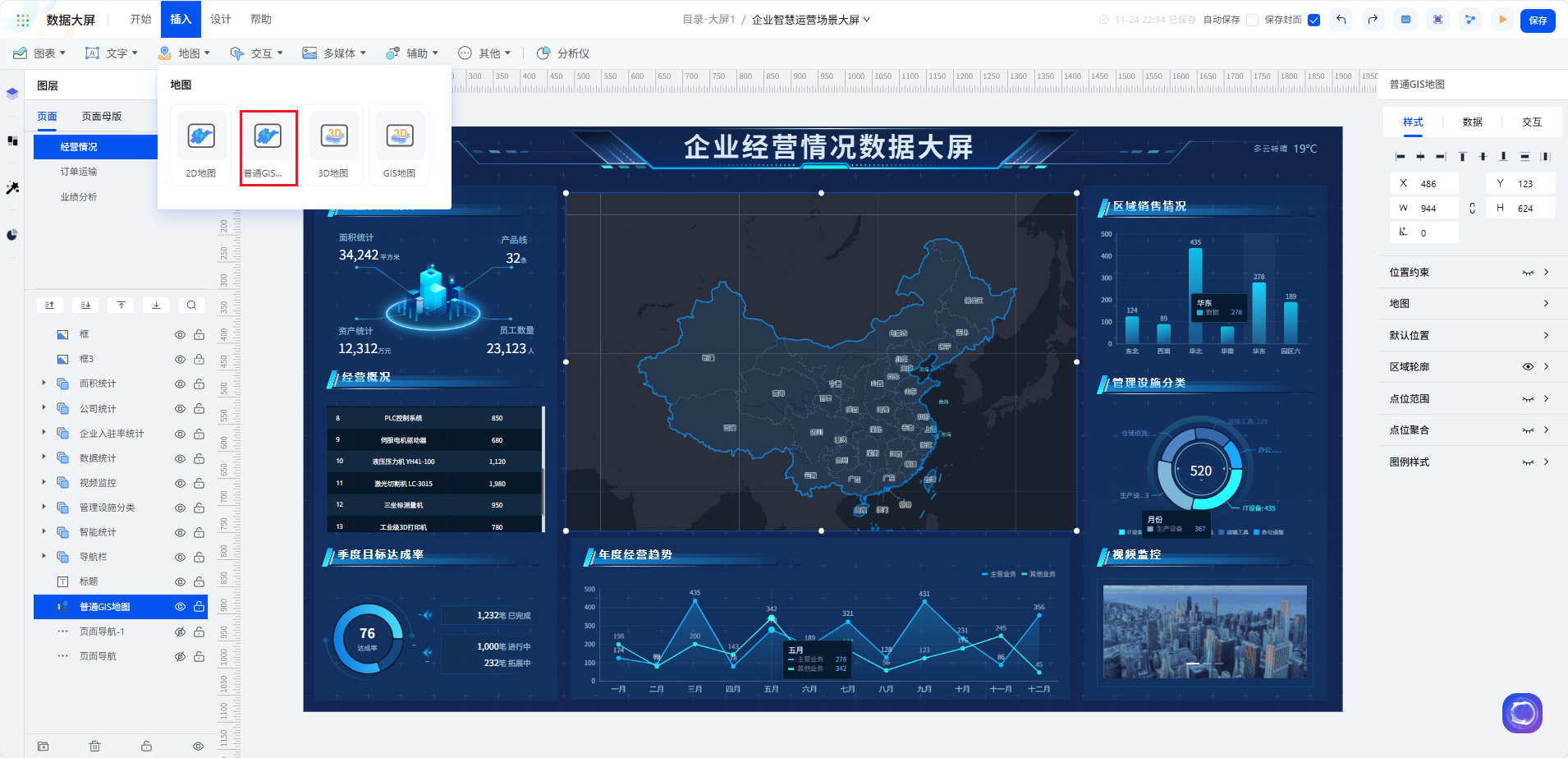Open the fullscreen fit-canvas icon
Viewport: 1568px width, 758px height.
(1437, 20)
